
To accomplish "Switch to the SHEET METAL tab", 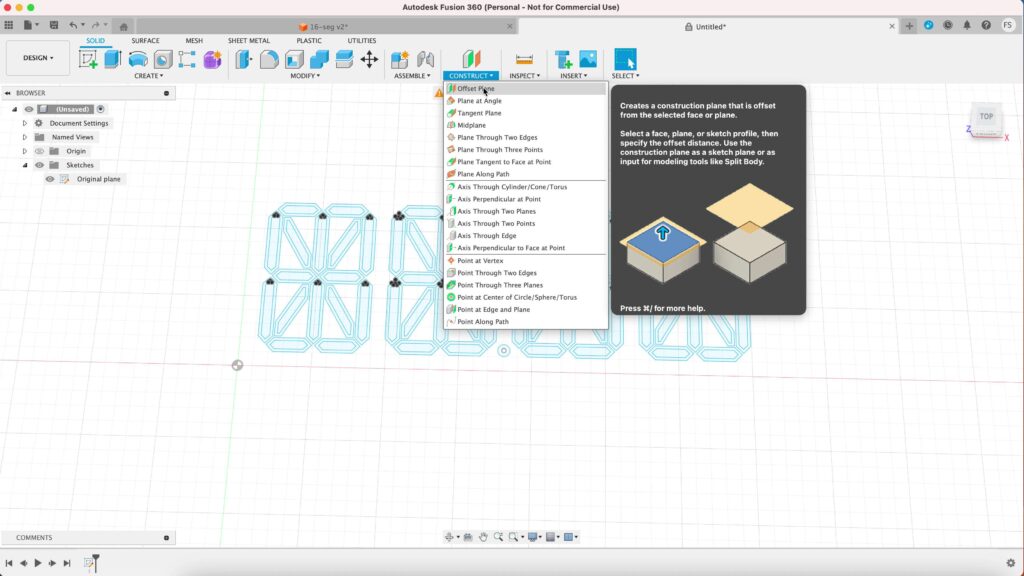I will click(250, 41).
